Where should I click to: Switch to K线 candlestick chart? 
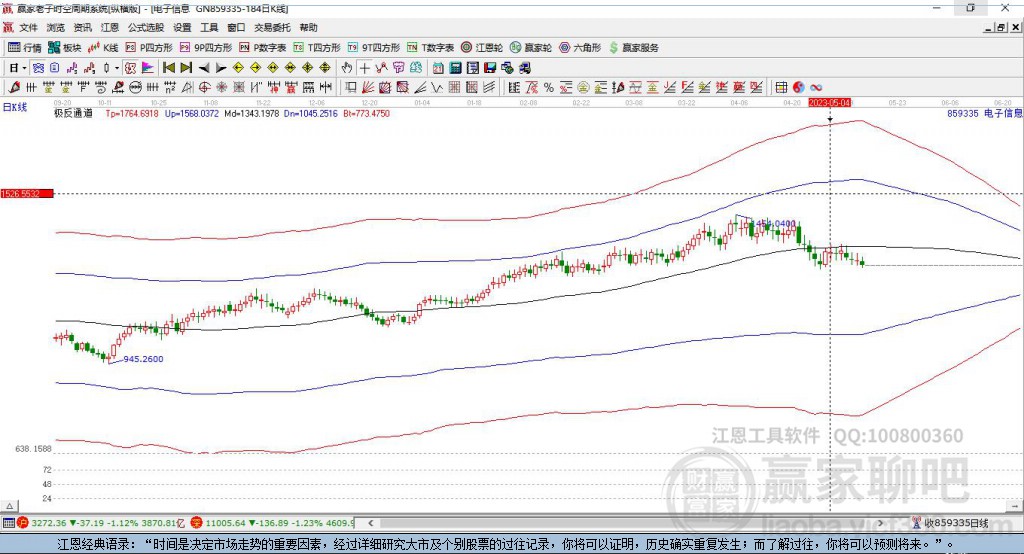103,48
